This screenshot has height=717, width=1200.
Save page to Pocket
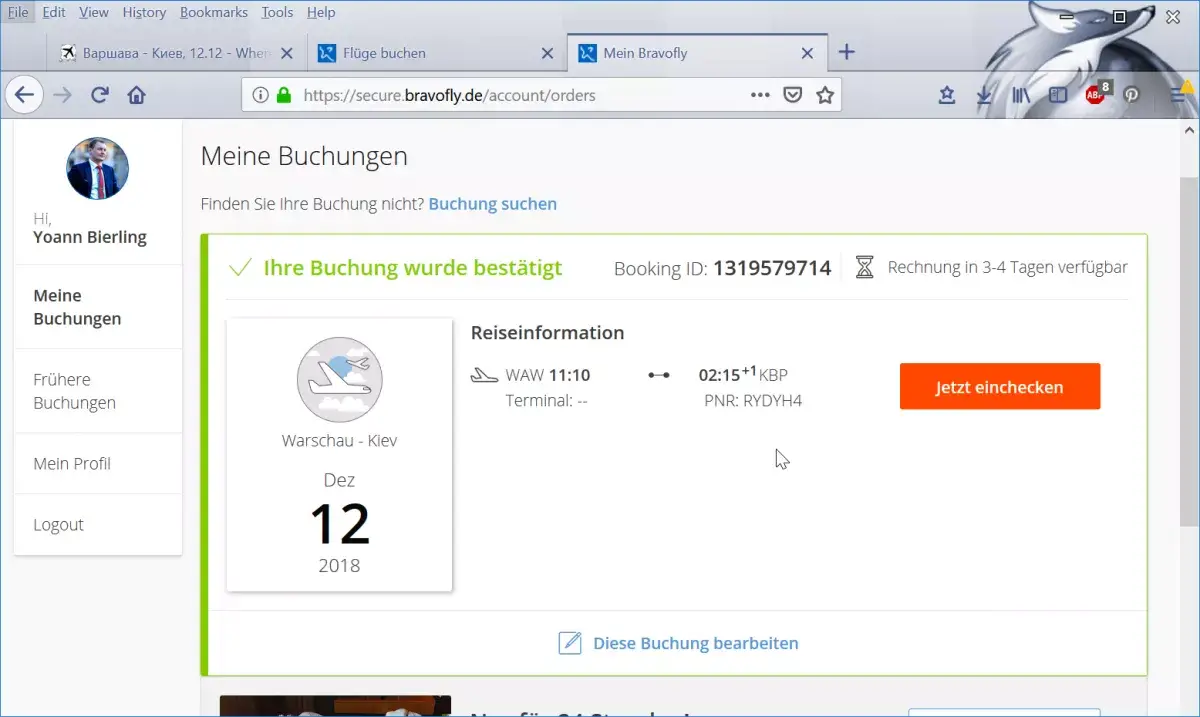pyautogui.click(x=792, y=95)
